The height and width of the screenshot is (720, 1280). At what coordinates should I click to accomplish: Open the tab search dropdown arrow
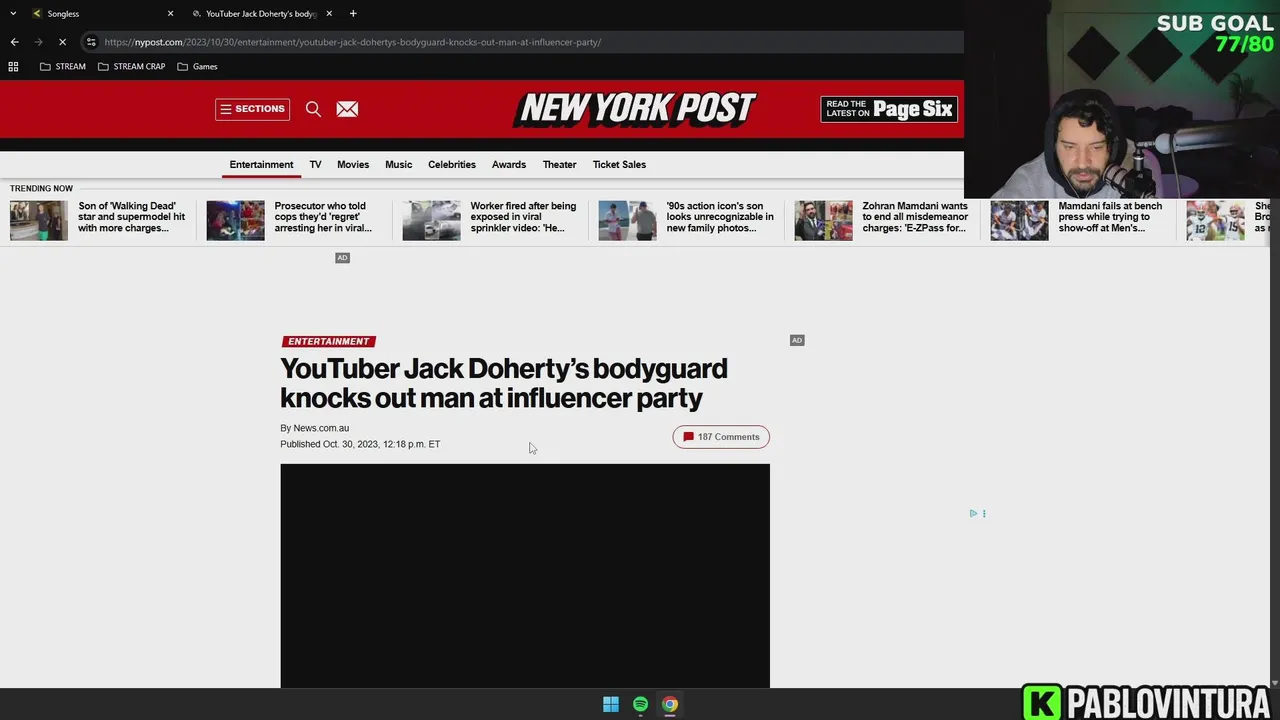point(13,13)
